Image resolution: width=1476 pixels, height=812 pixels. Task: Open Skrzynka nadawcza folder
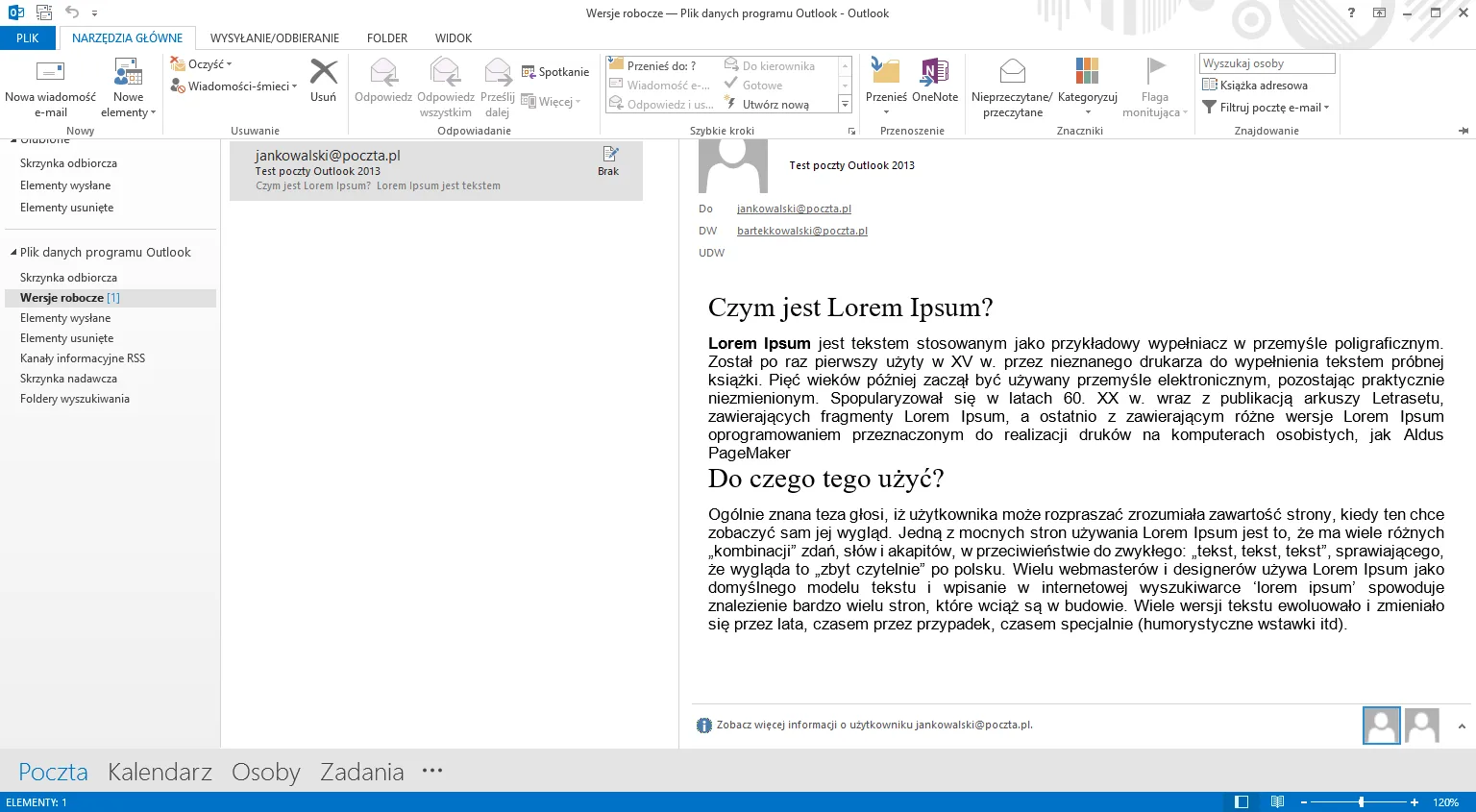(68, 379)
